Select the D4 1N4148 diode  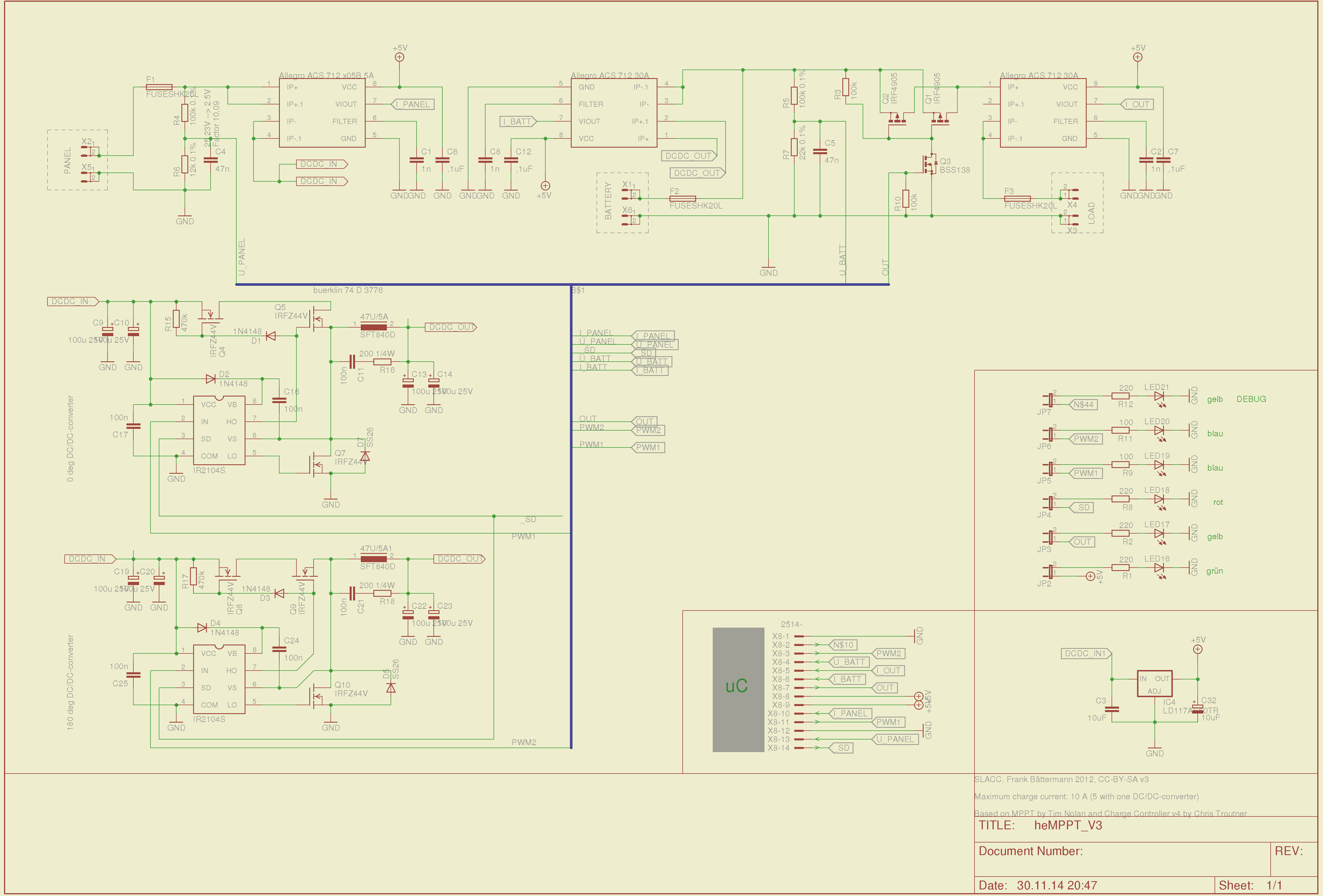click(x=202, y=627)
